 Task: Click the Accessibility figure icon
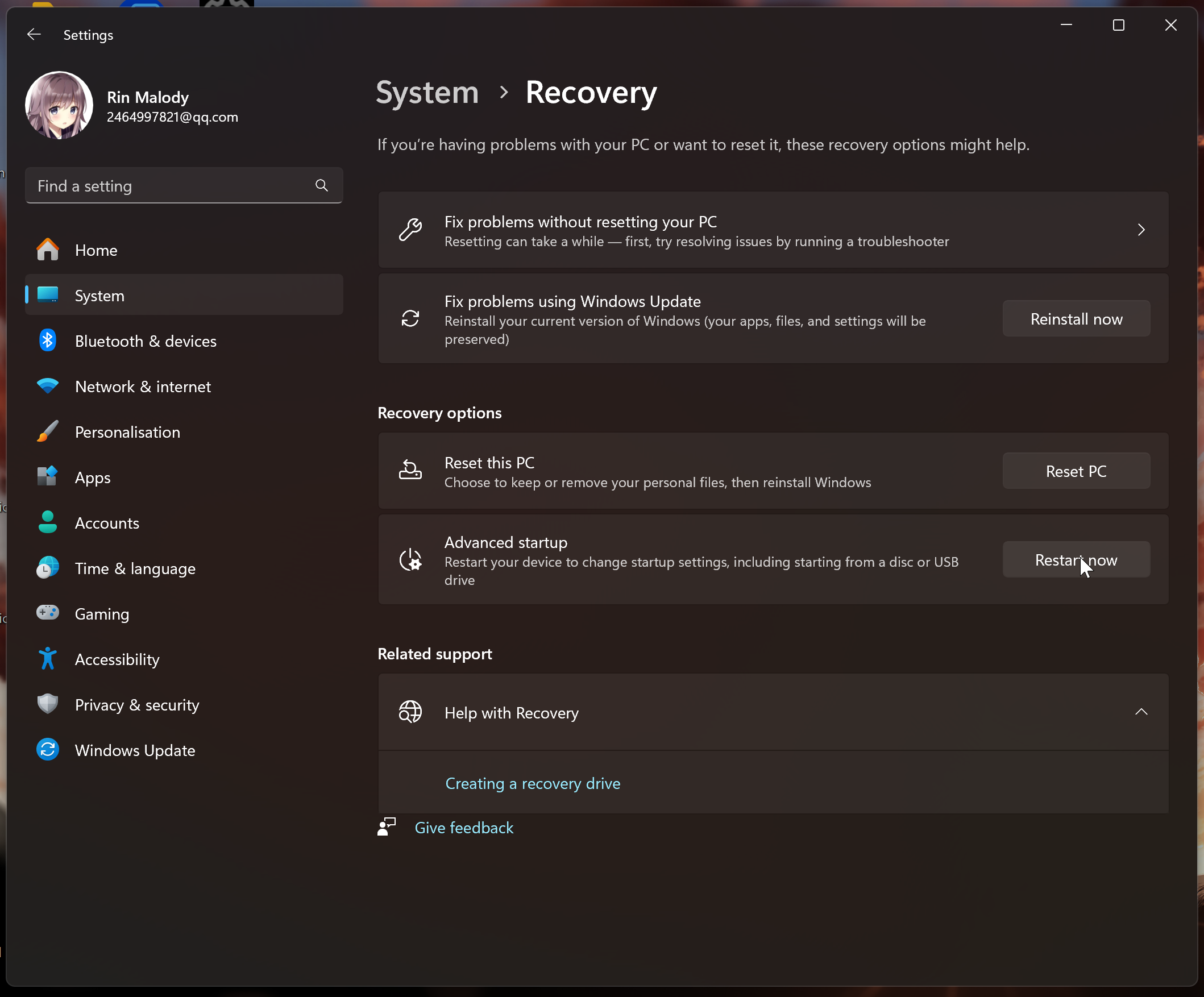[48, 658]
